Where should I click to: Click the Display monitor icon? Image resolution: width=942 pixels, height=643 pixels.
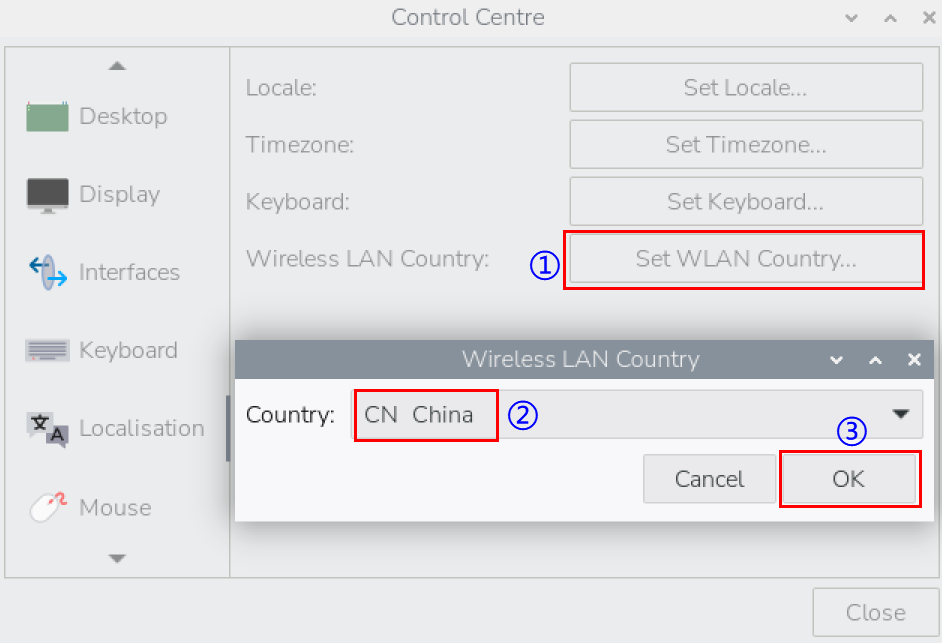48,195
